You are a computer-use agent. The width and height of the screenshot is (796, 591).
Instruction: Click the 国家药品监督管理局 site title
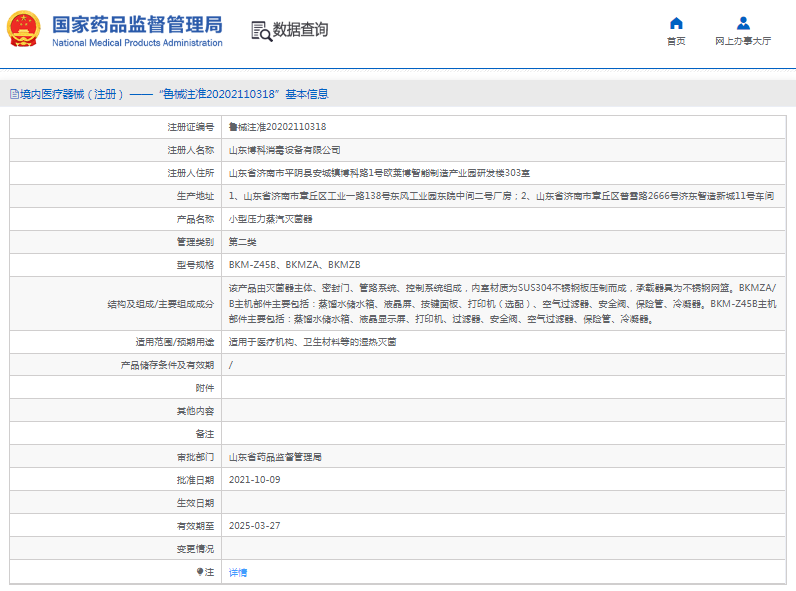tap(137, 25)
